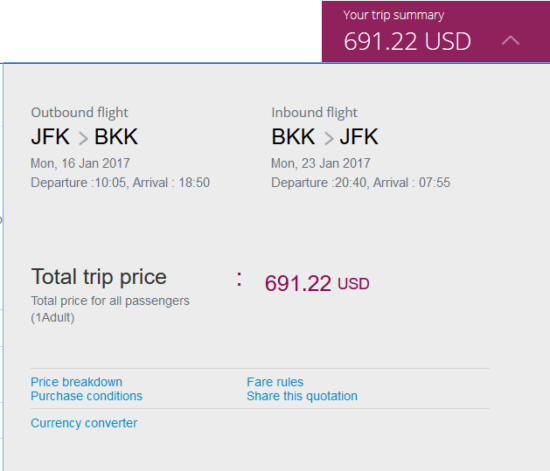Viewport: 550px width, 471px height.
Task: Click Share this quotation
Action: tap(302, 396)
